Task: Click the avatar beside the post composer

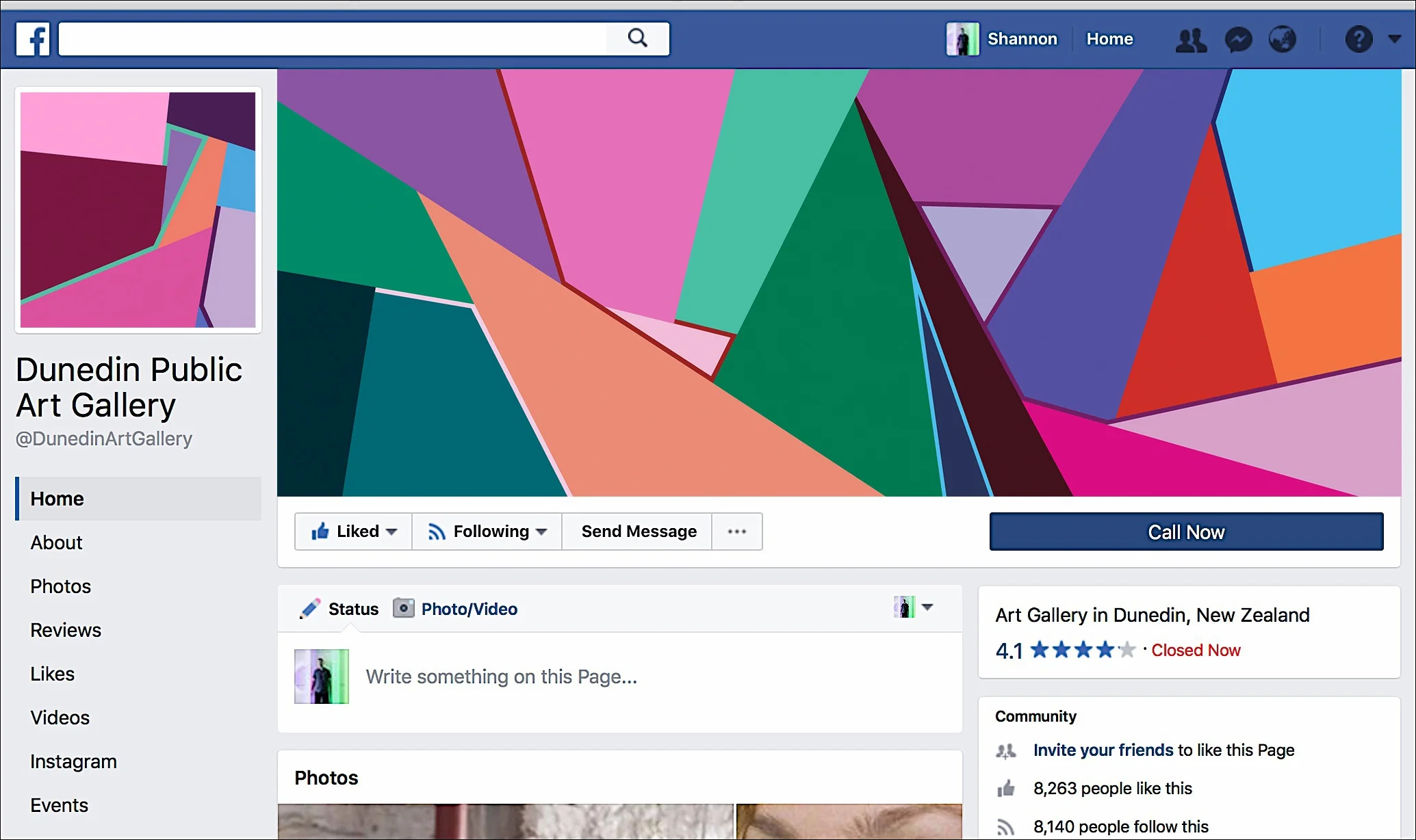Action: point(322,677)
